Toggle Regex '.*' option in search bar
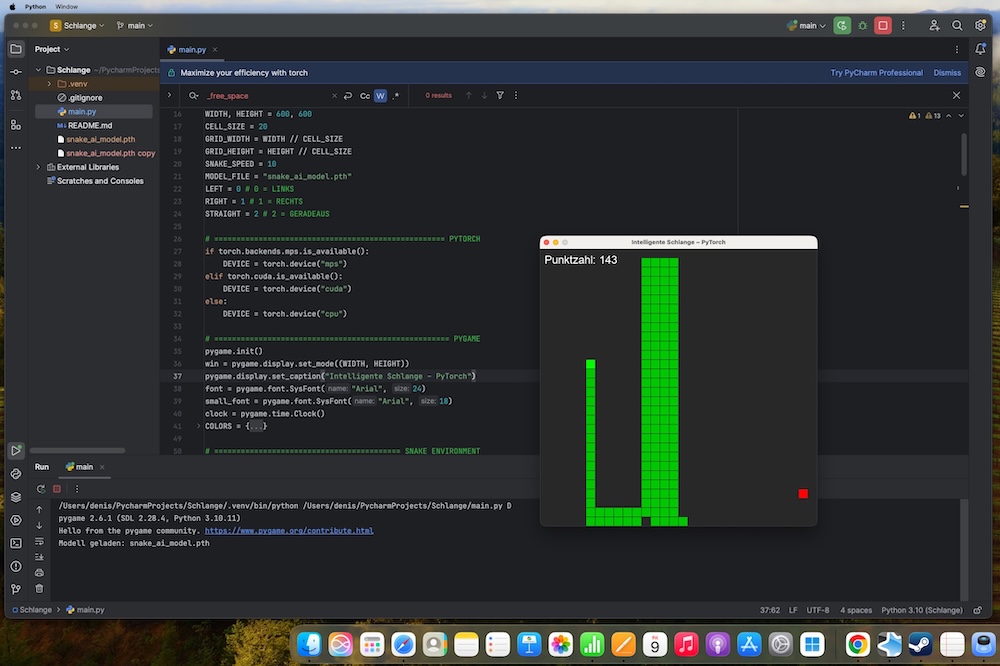 point(395,96)
